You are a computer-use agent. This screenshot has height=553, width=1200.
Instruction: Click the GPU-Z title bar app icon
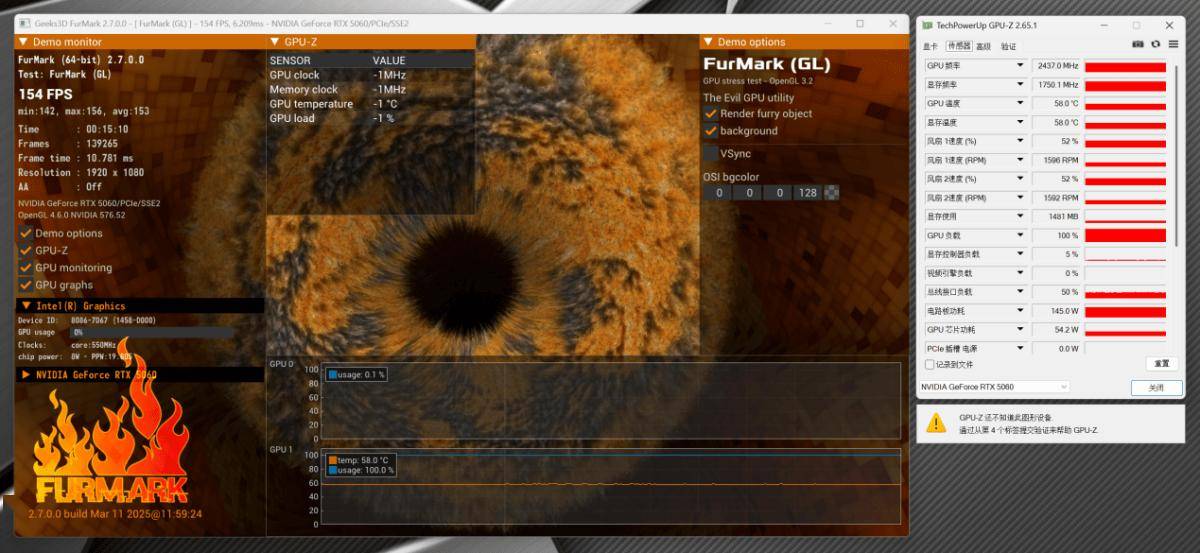(928, 25)
